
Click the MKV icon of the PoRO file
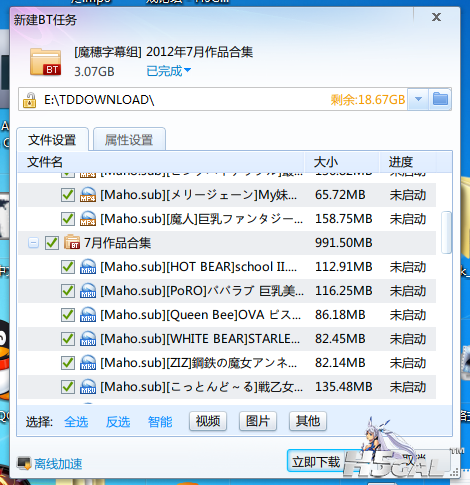click(88, 291)
